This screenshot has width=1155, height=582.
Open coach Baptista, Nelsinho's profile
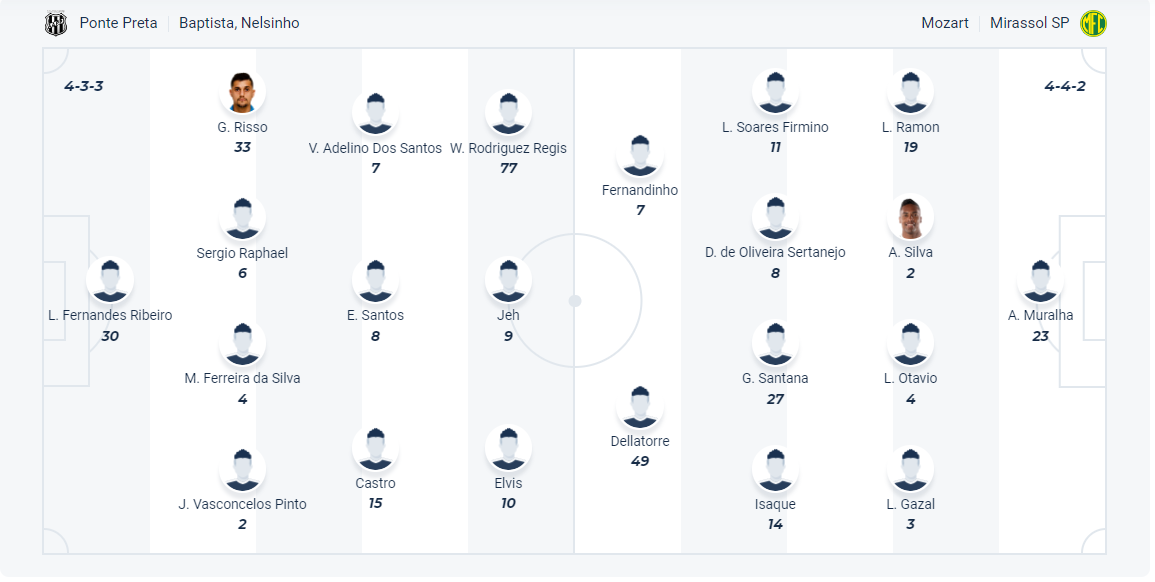[x=239, y=23]
